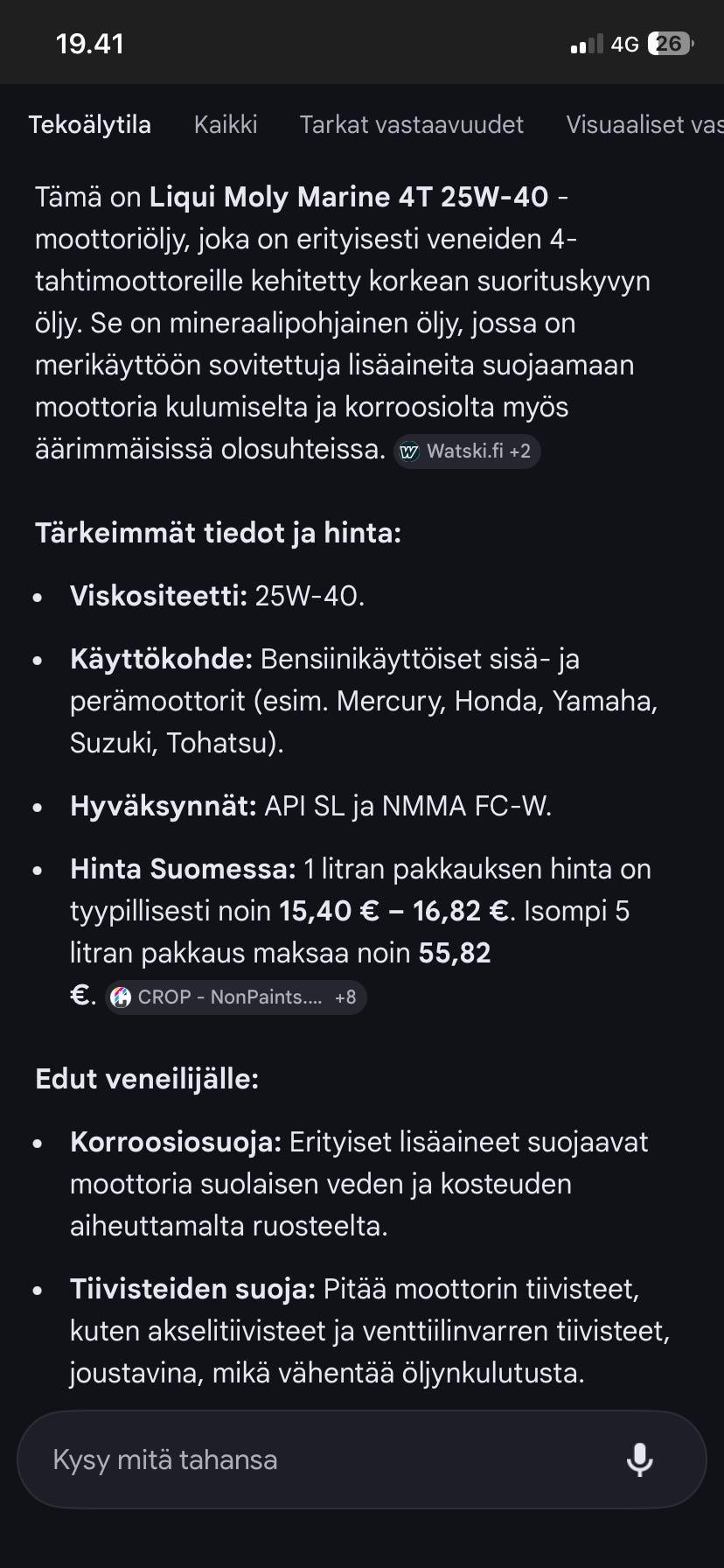Click the Watski.fi favicon on the source chip
The image size is (724, 1568).
(407, 451)
